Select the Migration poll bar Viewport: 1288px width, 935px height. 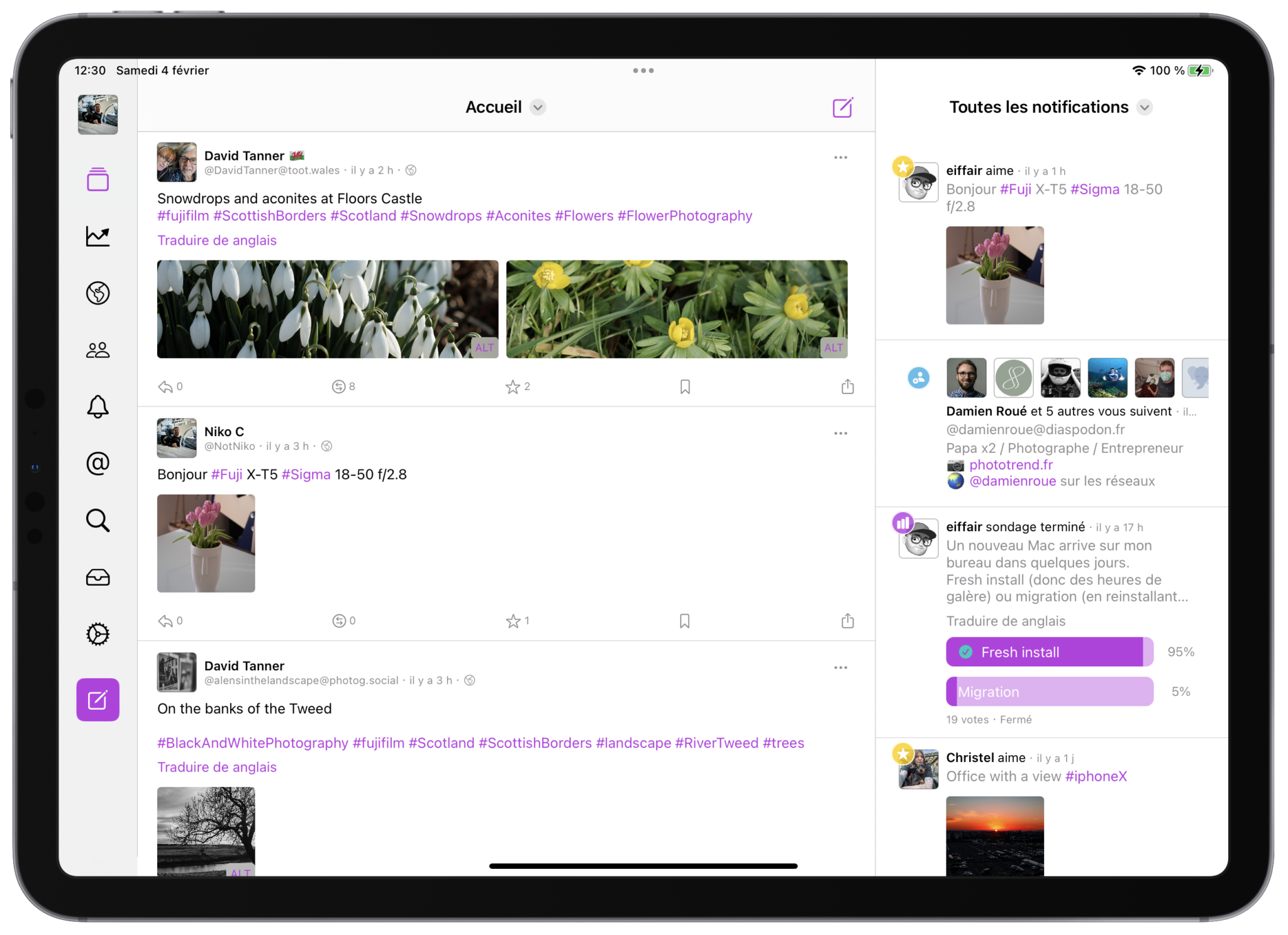click(1050, 691)
